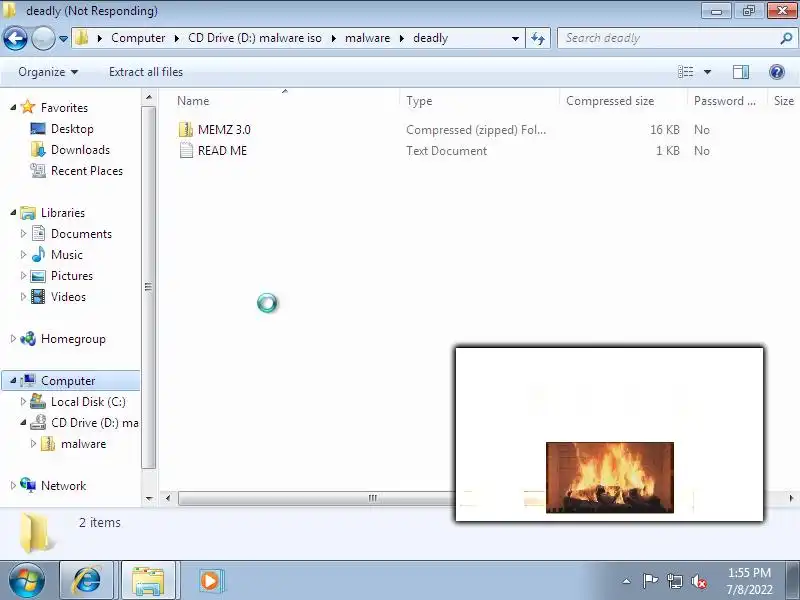This screenshot has height=600, width=800.
Task: Open the malware folder in tree
Action: tap(83, 444)
